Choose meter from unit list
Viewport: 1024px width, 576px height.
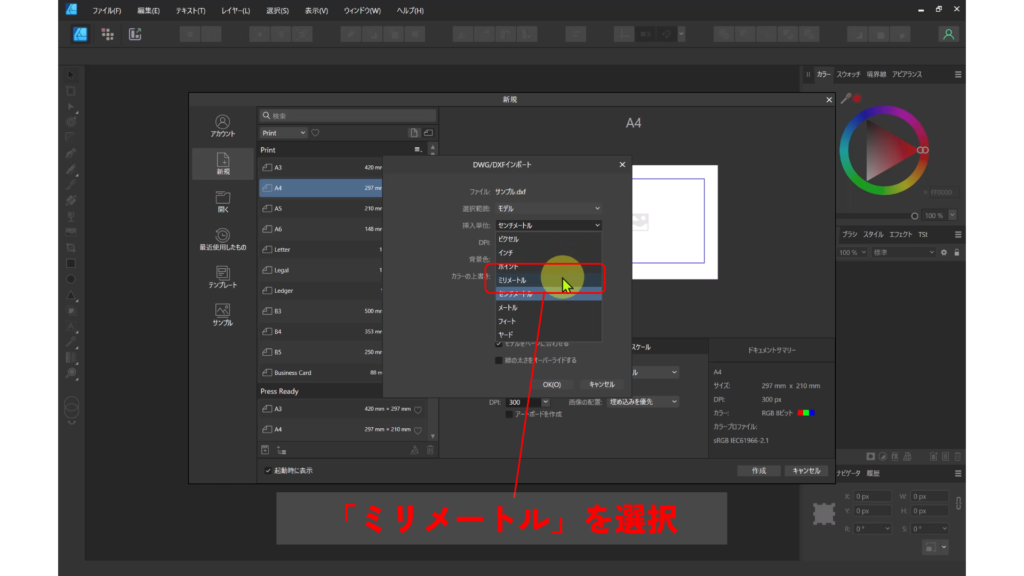pos(549,308)
